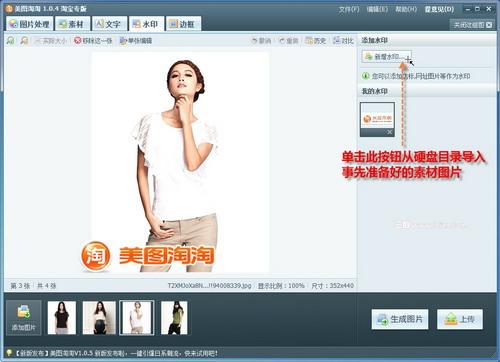Click the 新增水印 button
The height and width of the screenshot is (362, 500).
(387, 57)
